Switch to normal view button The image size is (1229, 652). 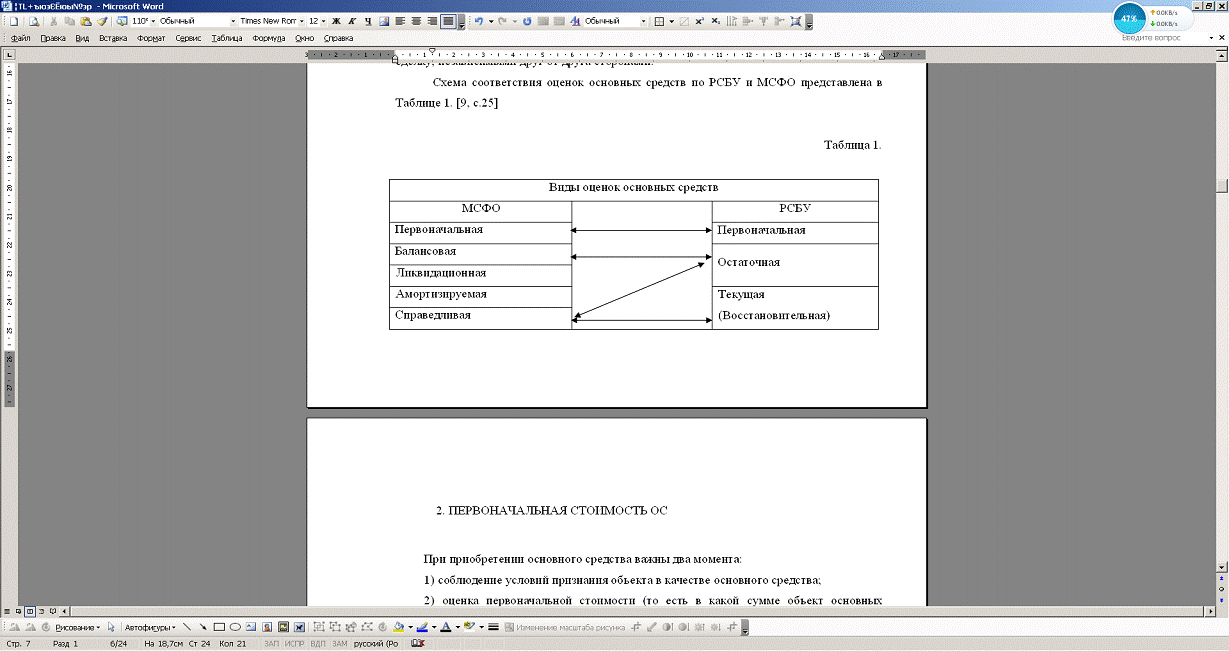click(8, 609)
